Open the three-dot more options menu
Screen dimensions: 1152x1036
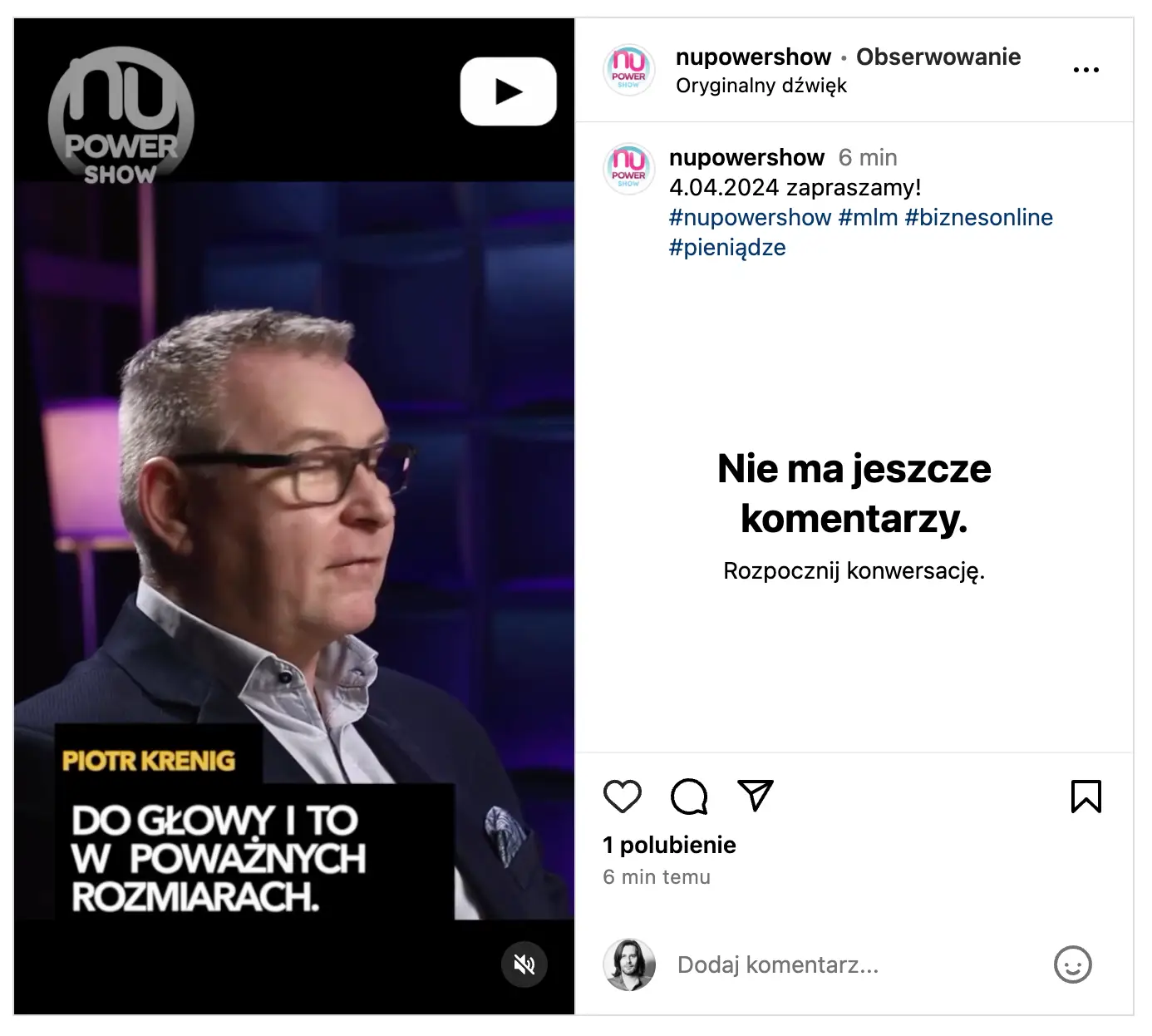click(1086, 70)
